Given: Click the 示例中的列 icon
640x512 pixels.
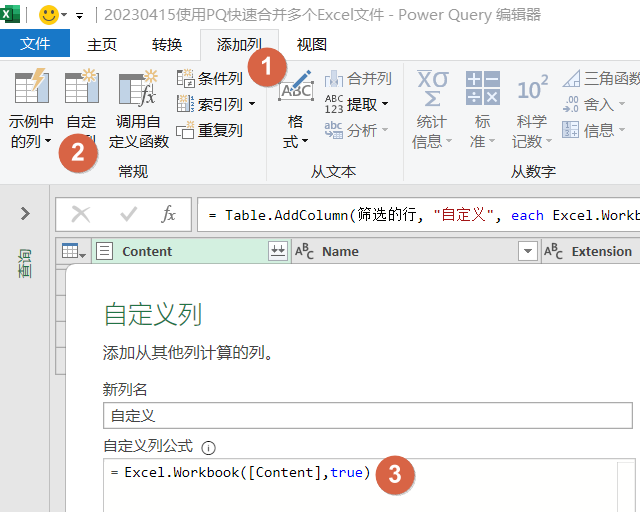Looking at the screenshot, I should 32,86.
